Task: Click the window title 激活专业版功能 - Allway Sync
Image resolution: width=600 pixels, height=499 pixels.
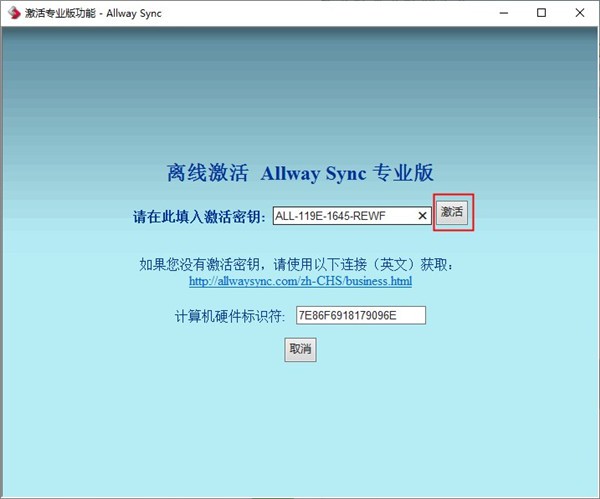Action: [x=93, y=13]
